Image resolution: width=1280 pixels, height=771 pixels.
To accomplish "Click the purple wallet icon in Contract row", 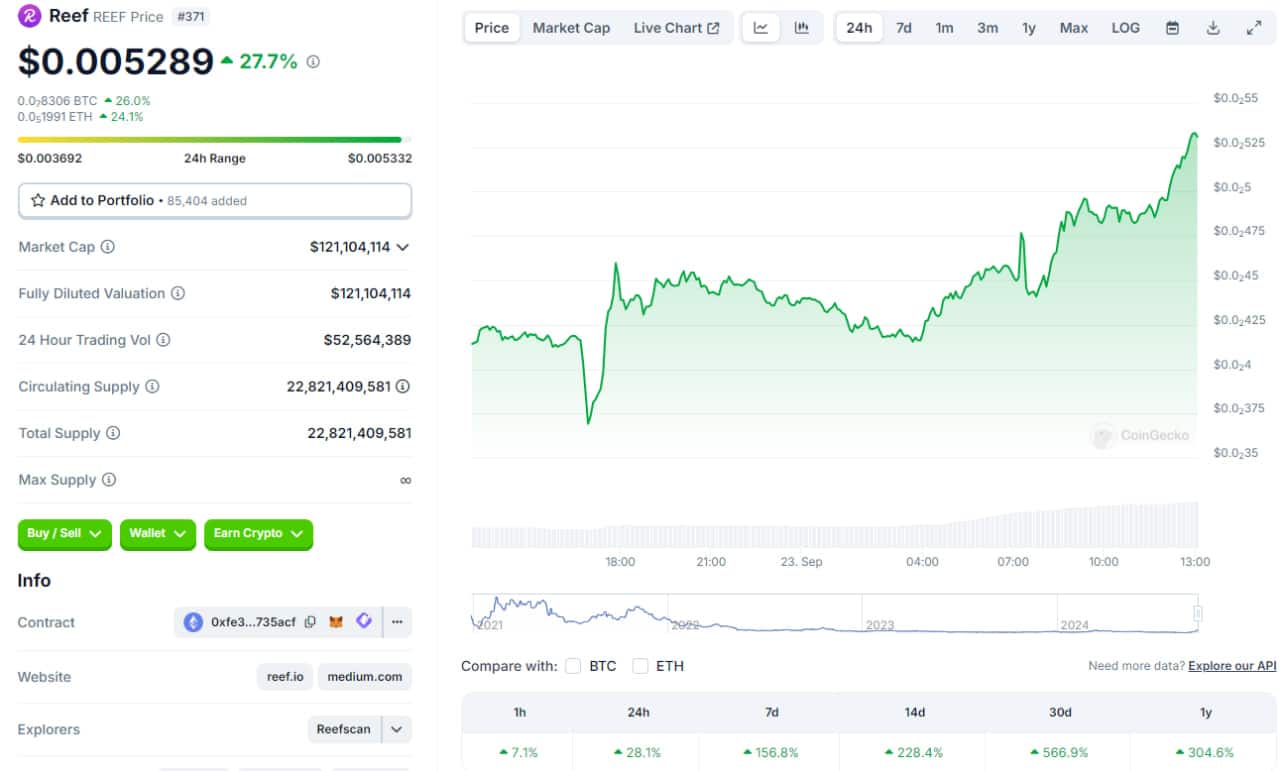I will pyautogui.click(x=364, y=621).
